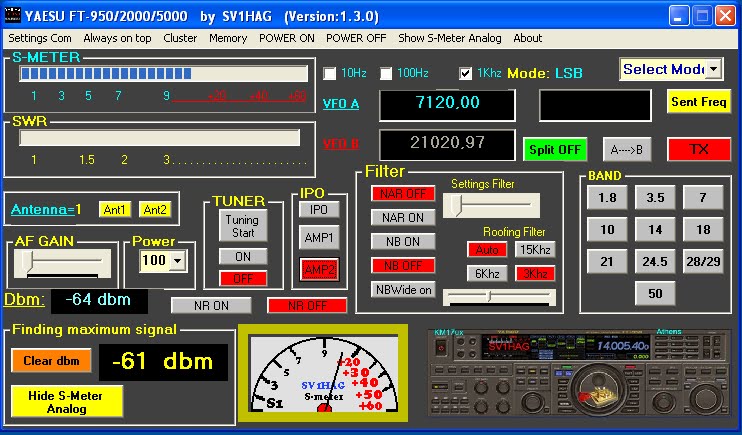
Task: Click the Yaesu transceiver picture
Action: pyautogui.click(x=578, y=373)
